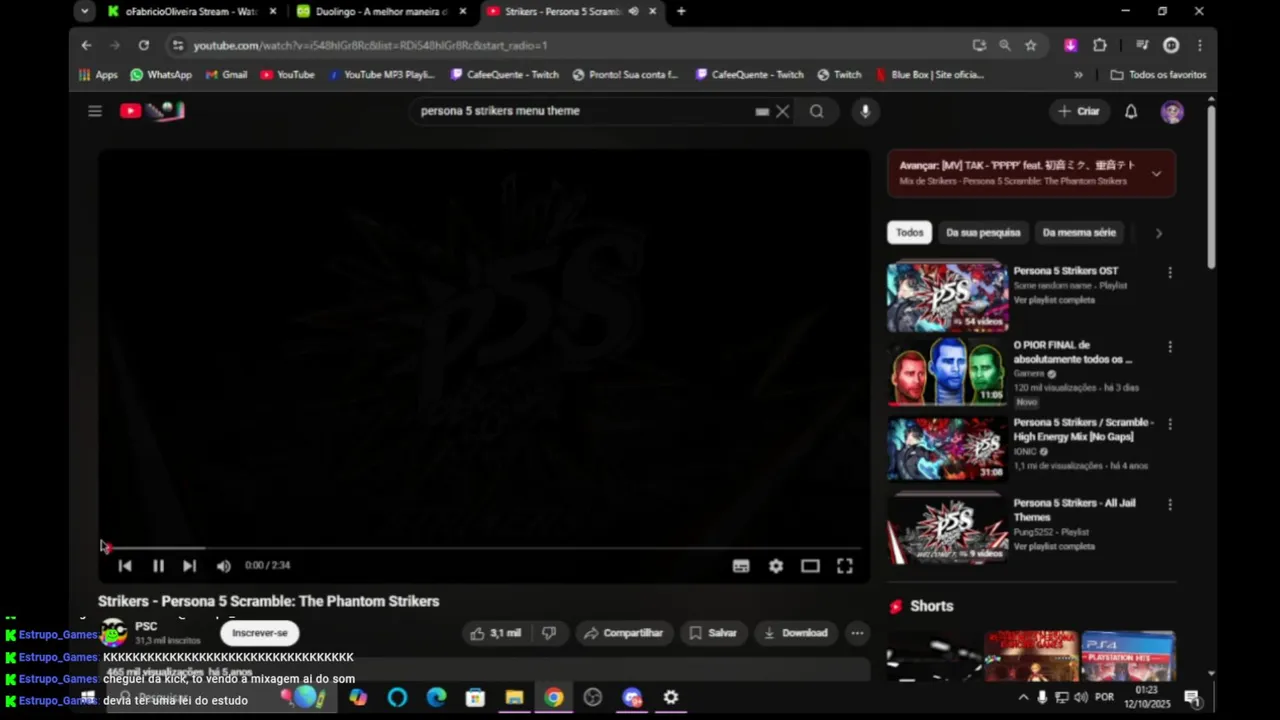
Task: Enter fullscreen in the video player
Action: (x=845, y=566)
